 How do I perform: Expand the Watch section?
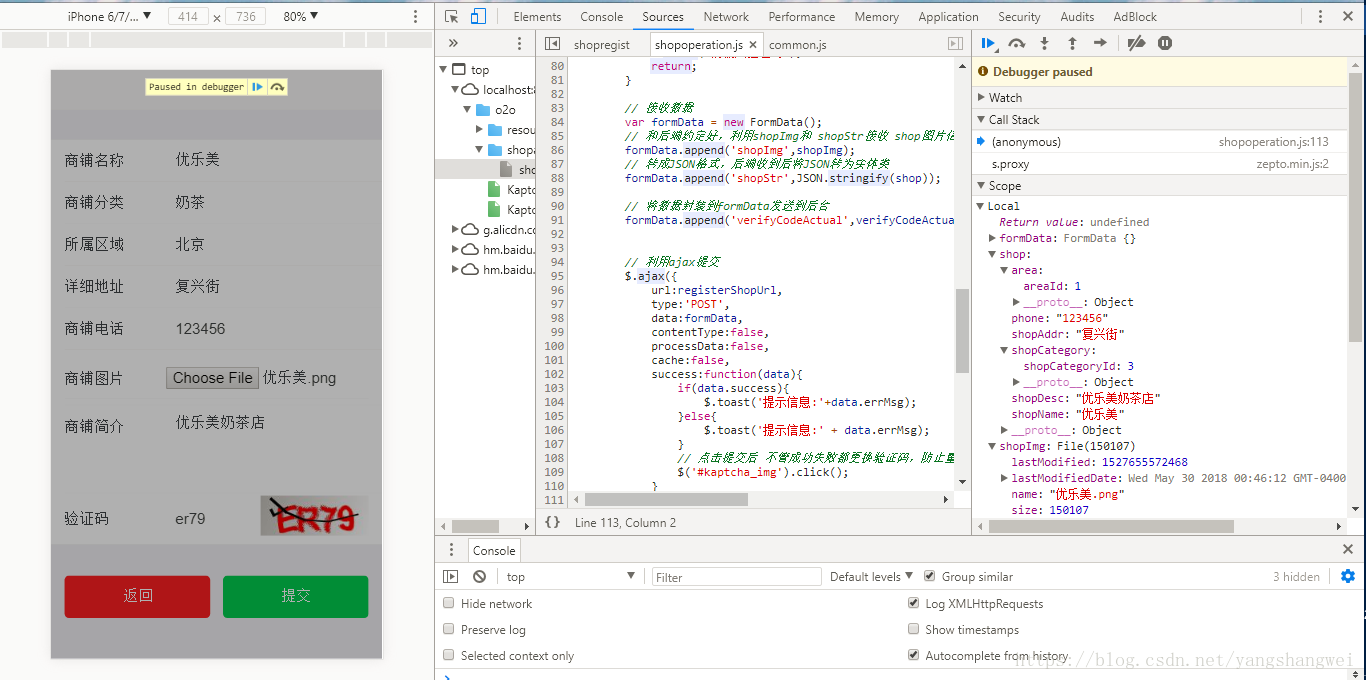click(x=1005, y=97)
